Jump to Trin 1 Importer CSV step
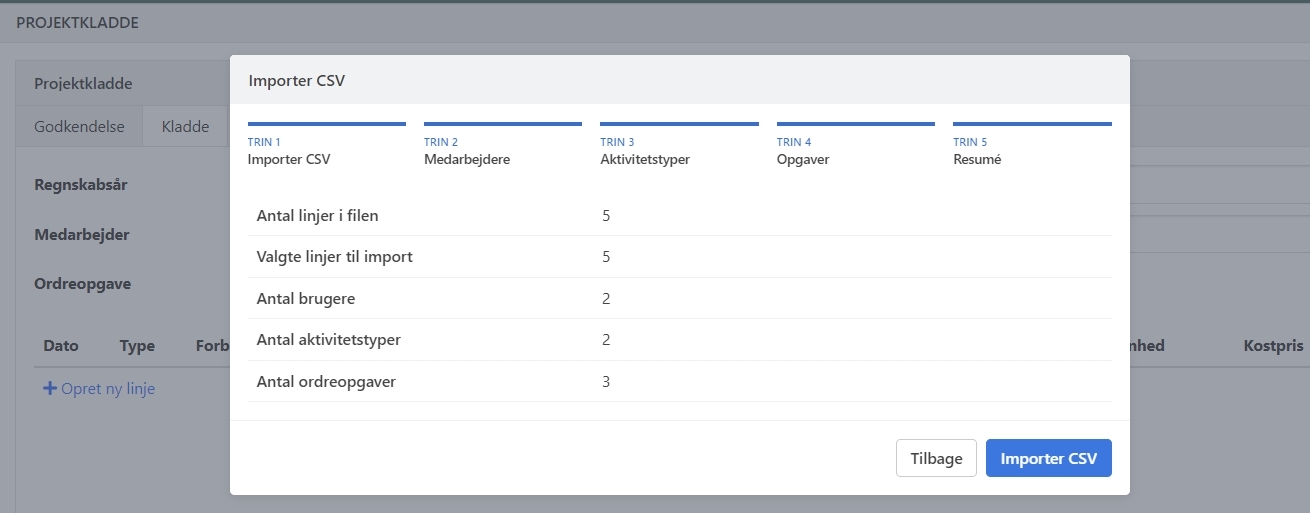The image size is (1310, 513). 326,150
